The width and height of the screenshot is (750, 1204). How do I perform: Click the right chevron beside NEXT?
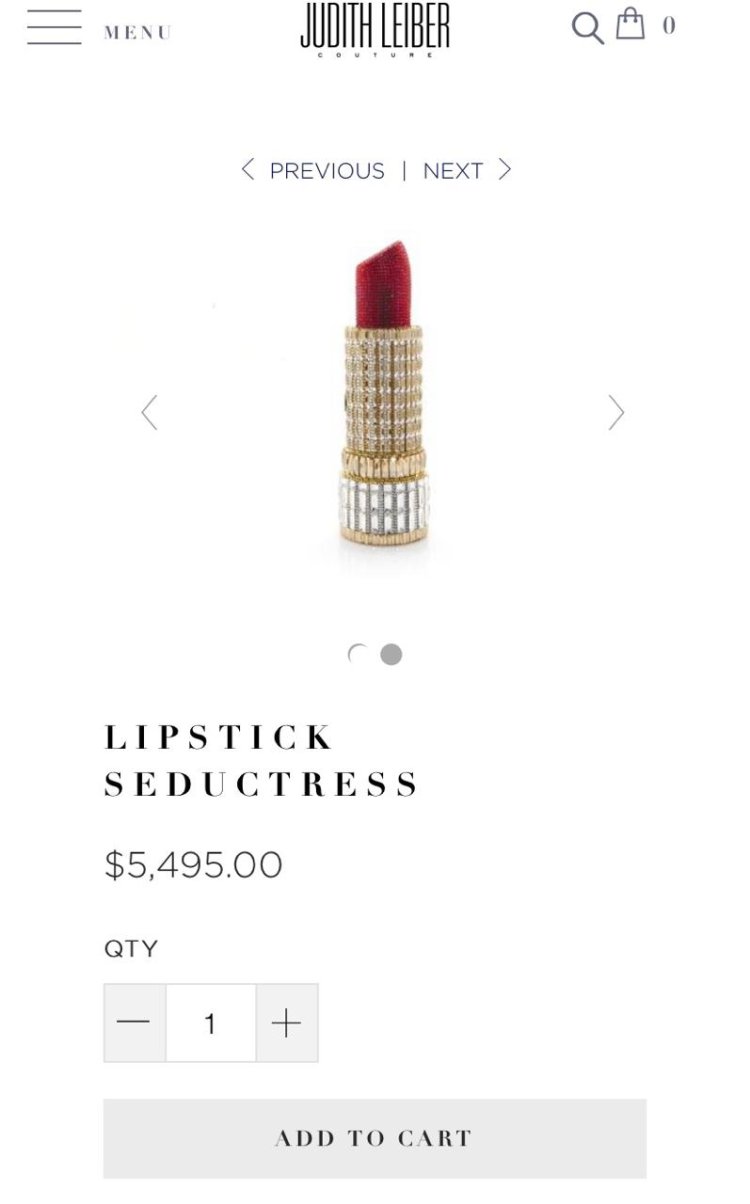coord(505,170)
